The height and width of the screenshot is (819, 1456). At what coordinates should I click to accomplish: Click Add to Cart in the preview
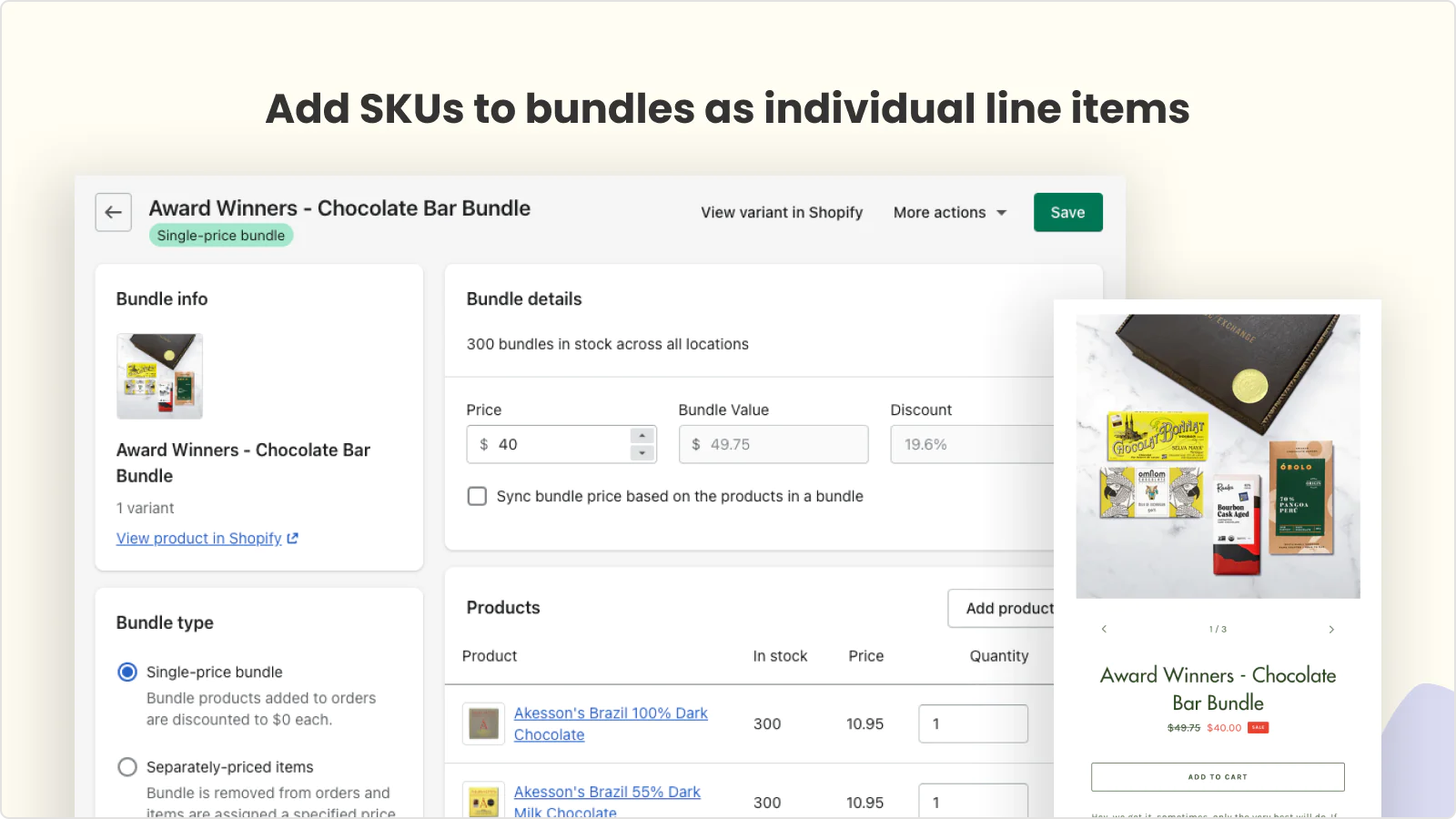1218,777
